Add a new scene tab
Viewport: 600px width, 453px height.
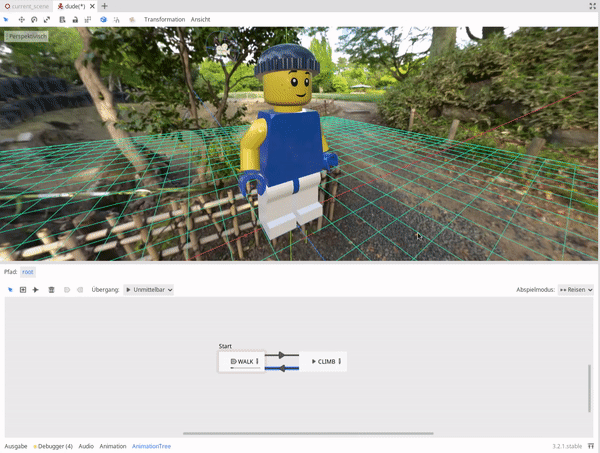coord(104,6)
